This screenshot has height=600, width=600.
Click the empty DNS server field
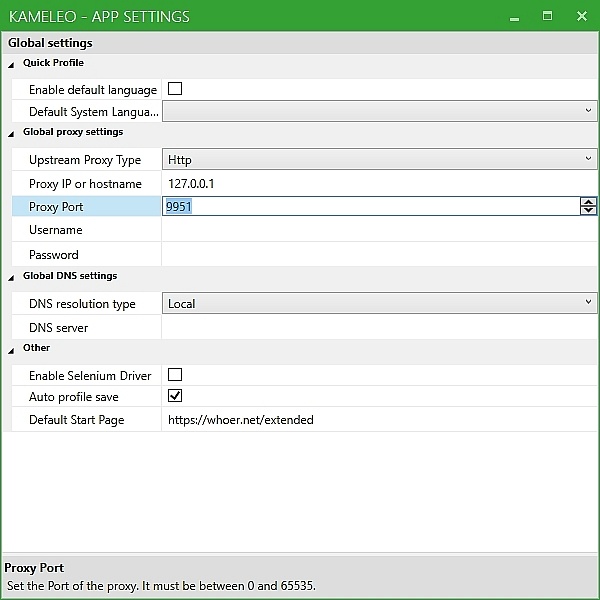(x=380, y=328)
